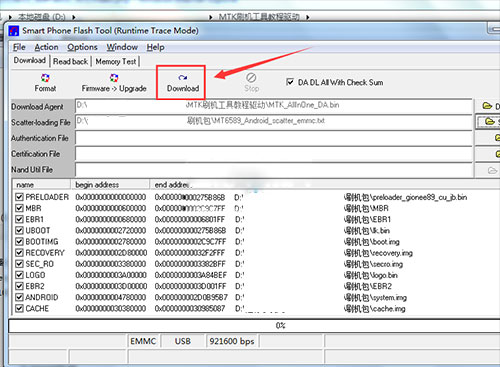Viewport: 500px width, 367px height.
Task: Open folder icon for Scatter-loading File
Action: (490, 121)
